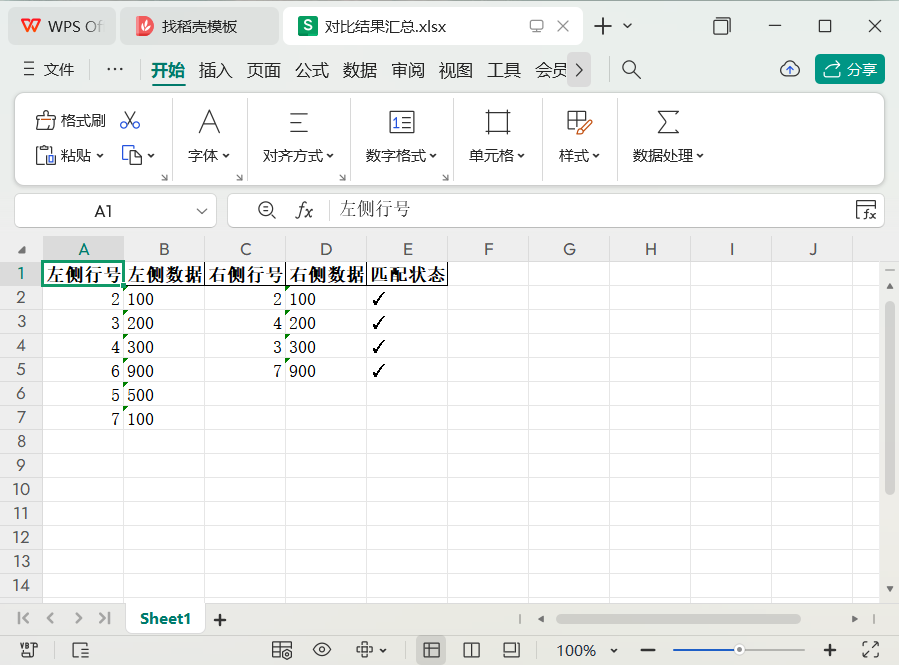Image resolution: width=899 pixels, height=665 pixels.
Task: Click the formula bar input field
Action: pyautogui.click(x=591, y=210)
